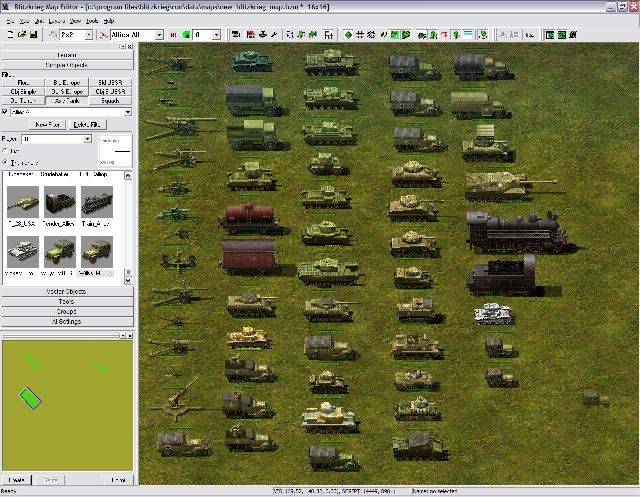The image size is (640, 497).
Task: Click the Save file toolbar icon
Action: (x=33, y=35)
